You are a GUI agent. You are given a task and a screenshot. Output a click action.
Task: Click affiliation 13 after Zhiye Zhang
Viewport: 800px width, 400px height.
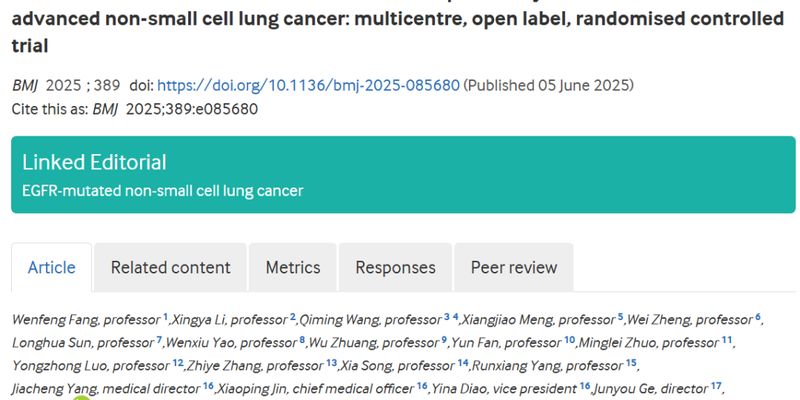click(x=332, y=363)
